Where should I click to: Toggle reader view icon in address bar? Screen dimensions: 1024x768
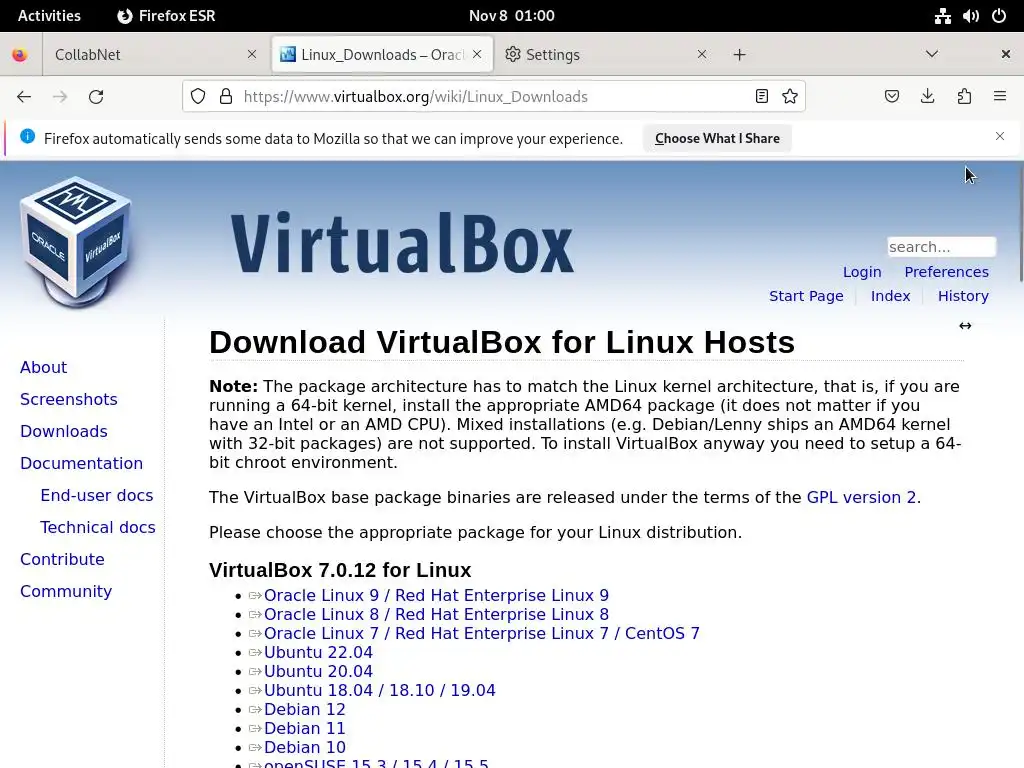[x=761, y=97]
